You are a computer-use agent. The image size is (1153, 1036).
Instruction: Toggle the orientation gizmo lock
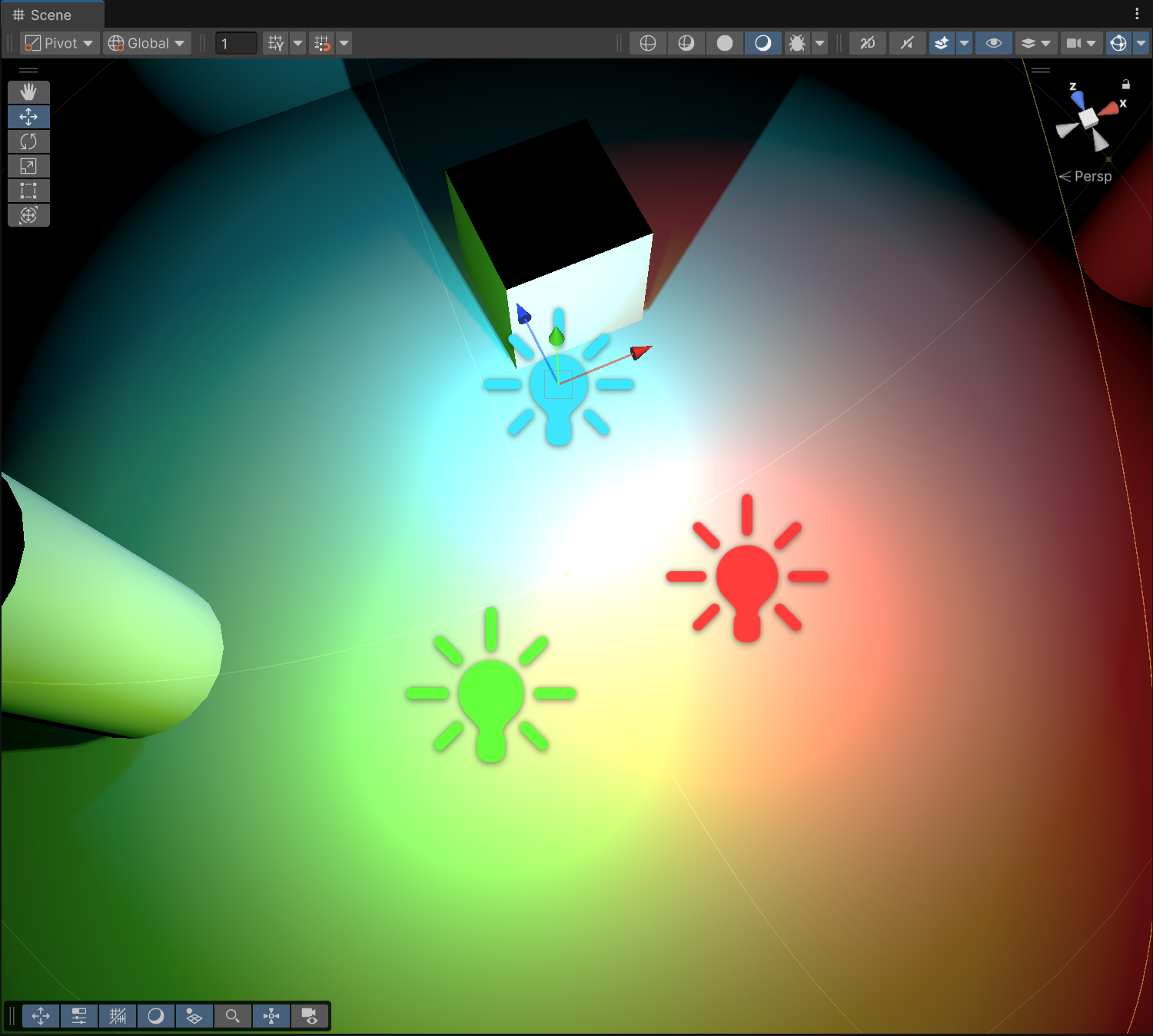click(x=1126, y=85)
